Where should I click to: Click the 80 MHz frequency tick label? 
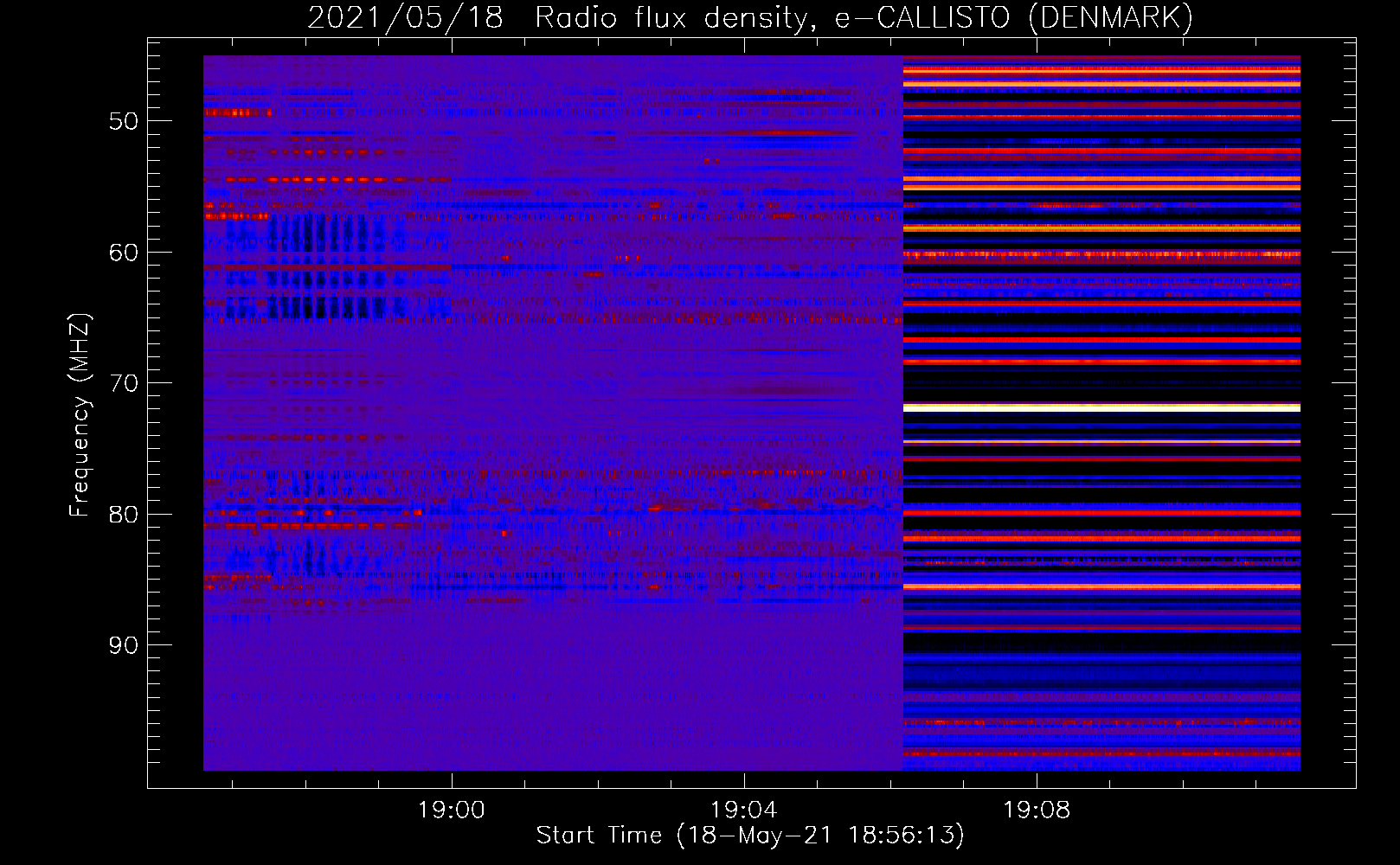click(124, 515)
